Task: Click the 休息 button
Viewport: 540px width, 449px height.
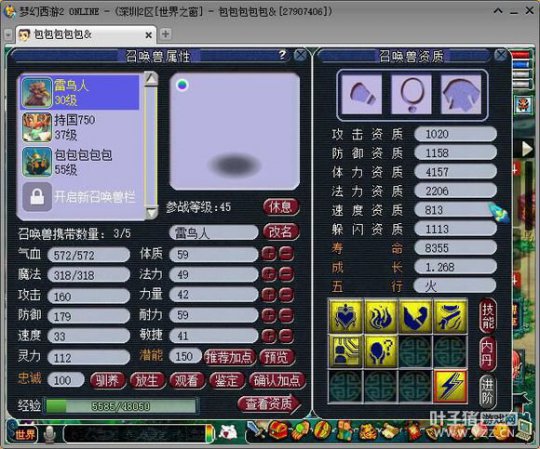Action: [281, 207]
